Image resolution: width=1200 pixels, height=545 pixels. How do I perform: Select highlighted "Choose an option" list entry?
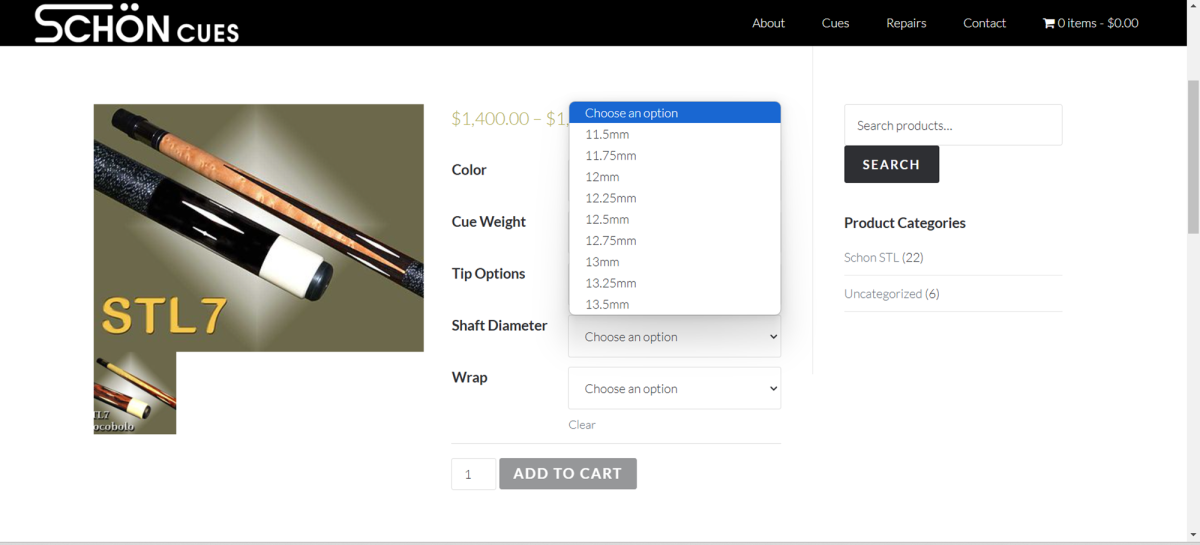coord(631,113)
